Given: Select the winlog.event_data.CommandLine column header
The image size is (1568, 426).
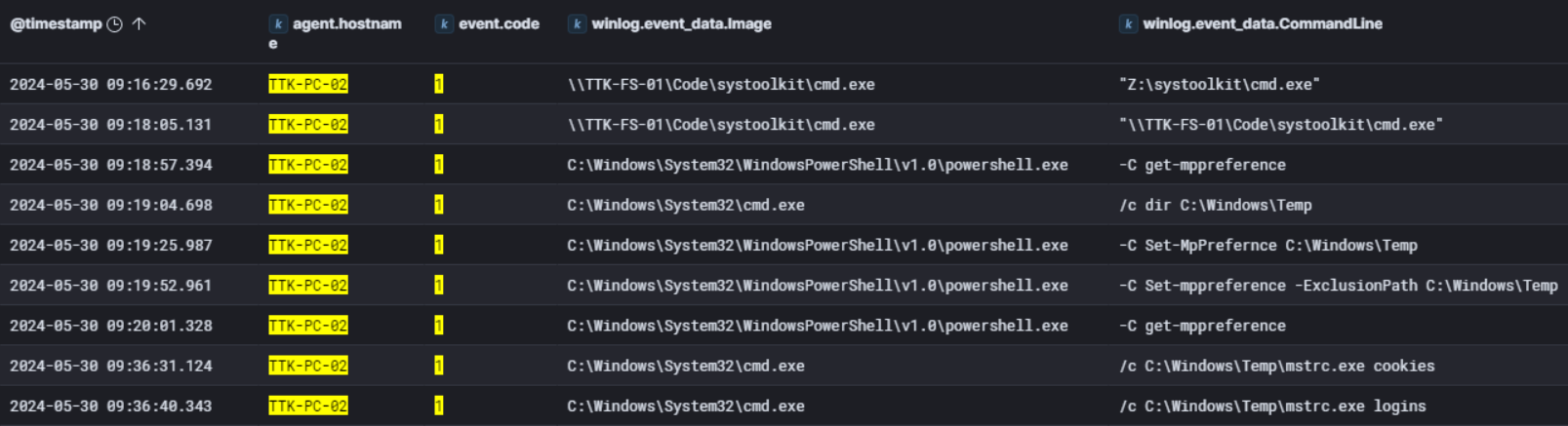Looking at the screenshot, I should coord(1262,24).
